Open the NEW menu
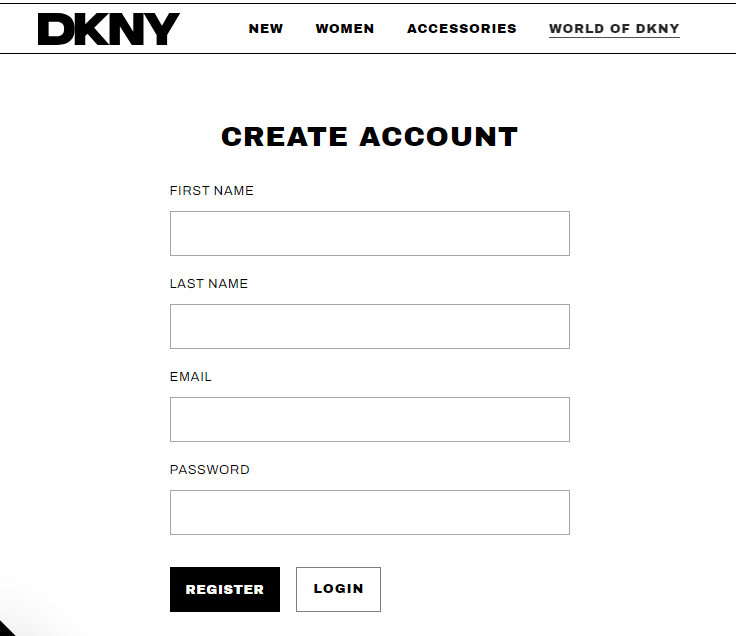 point(266,29)
